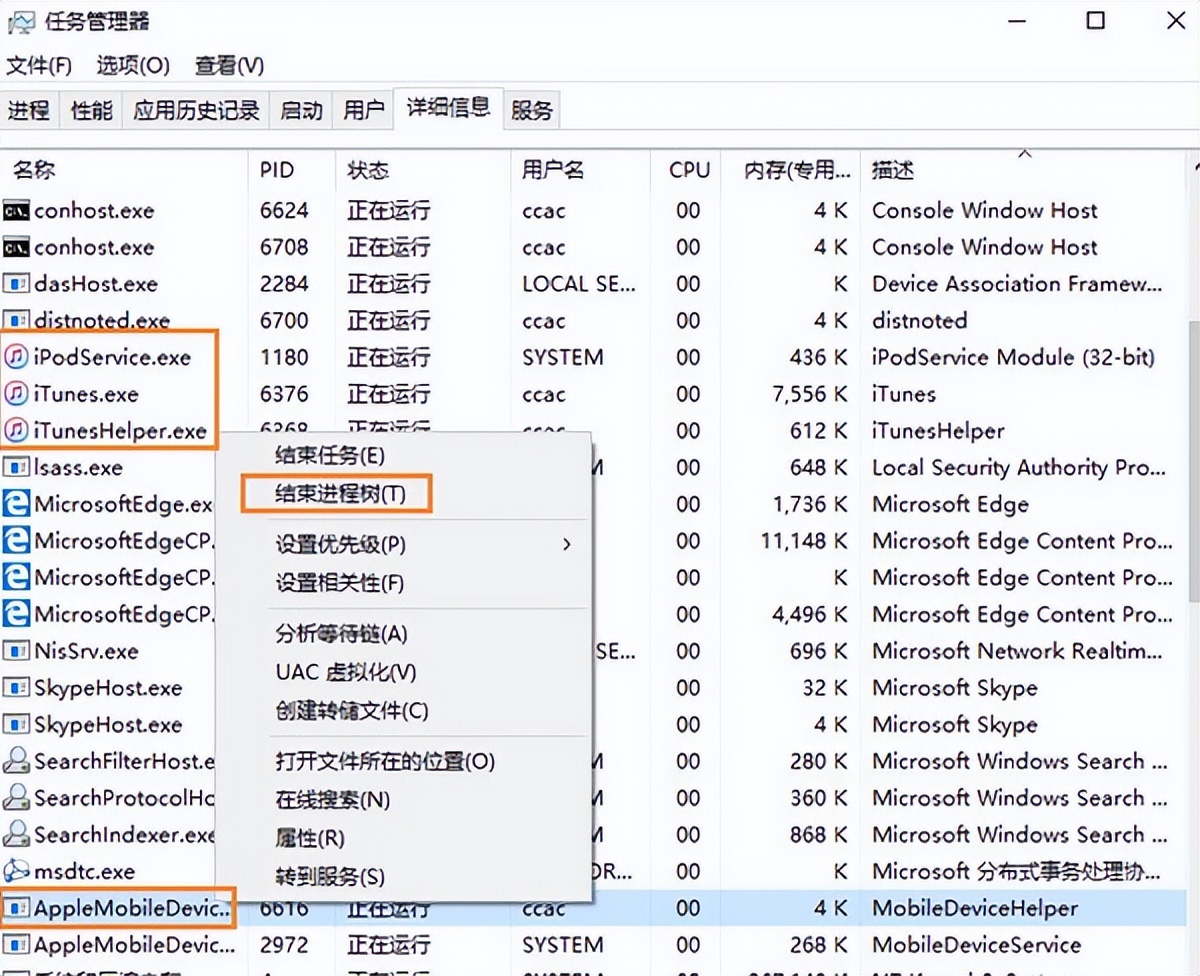The image size is (1200, 976).
Task: Expand the 设置优先级 submenu arrow
Action: coord(566,545)
